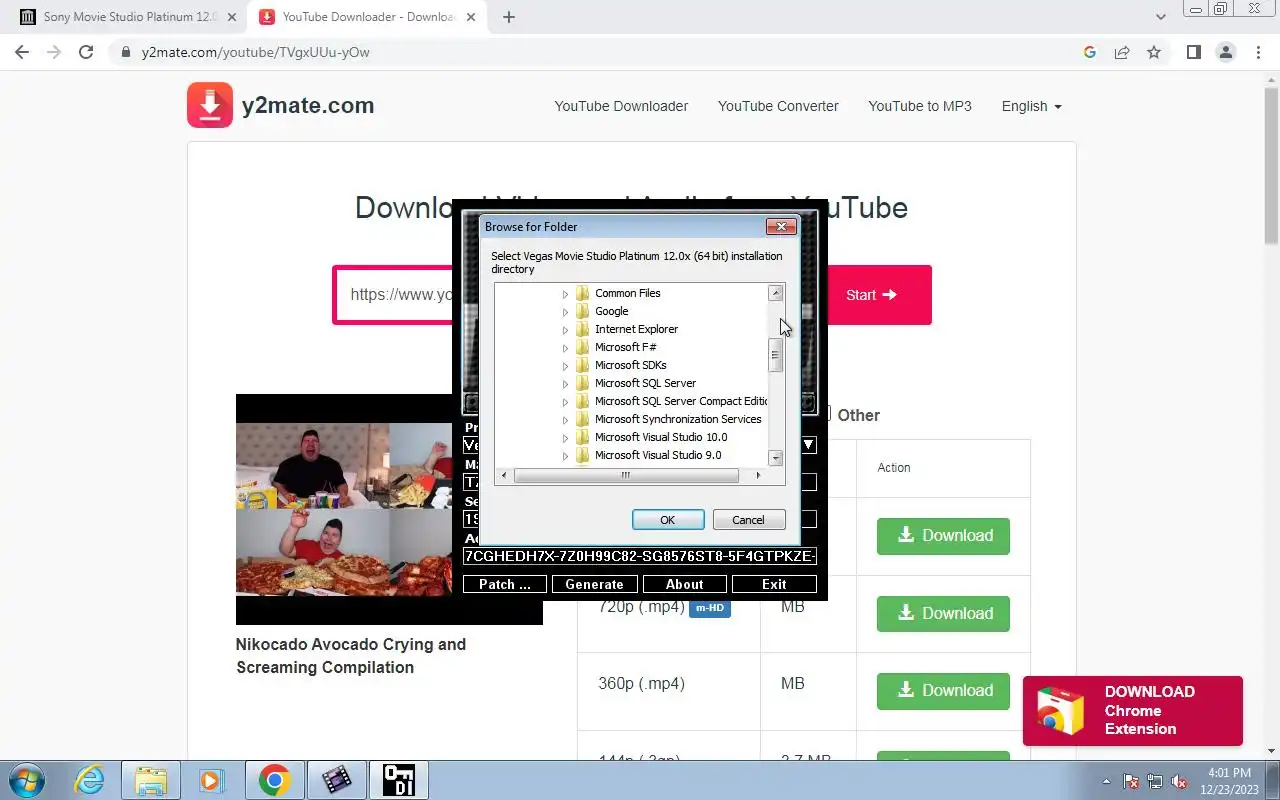This screenshot has width=1280, height=800.
Task: Open Windows Explorer from the taskbar
Action: point(150,780)
